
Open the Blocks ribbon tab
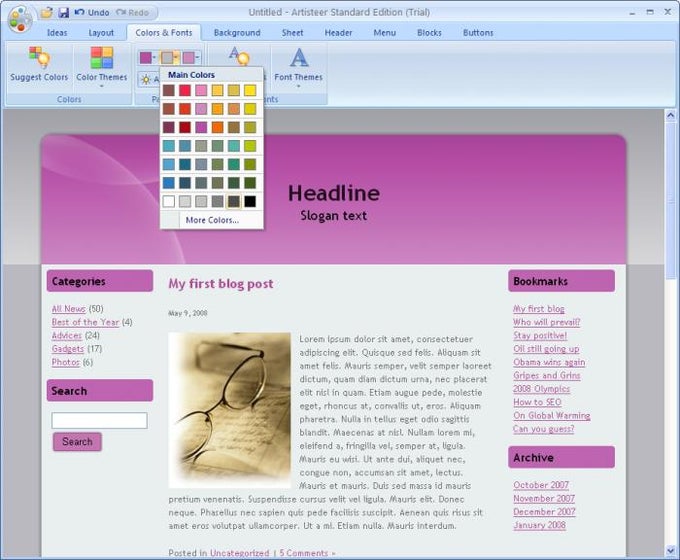[x=429, y=33]
